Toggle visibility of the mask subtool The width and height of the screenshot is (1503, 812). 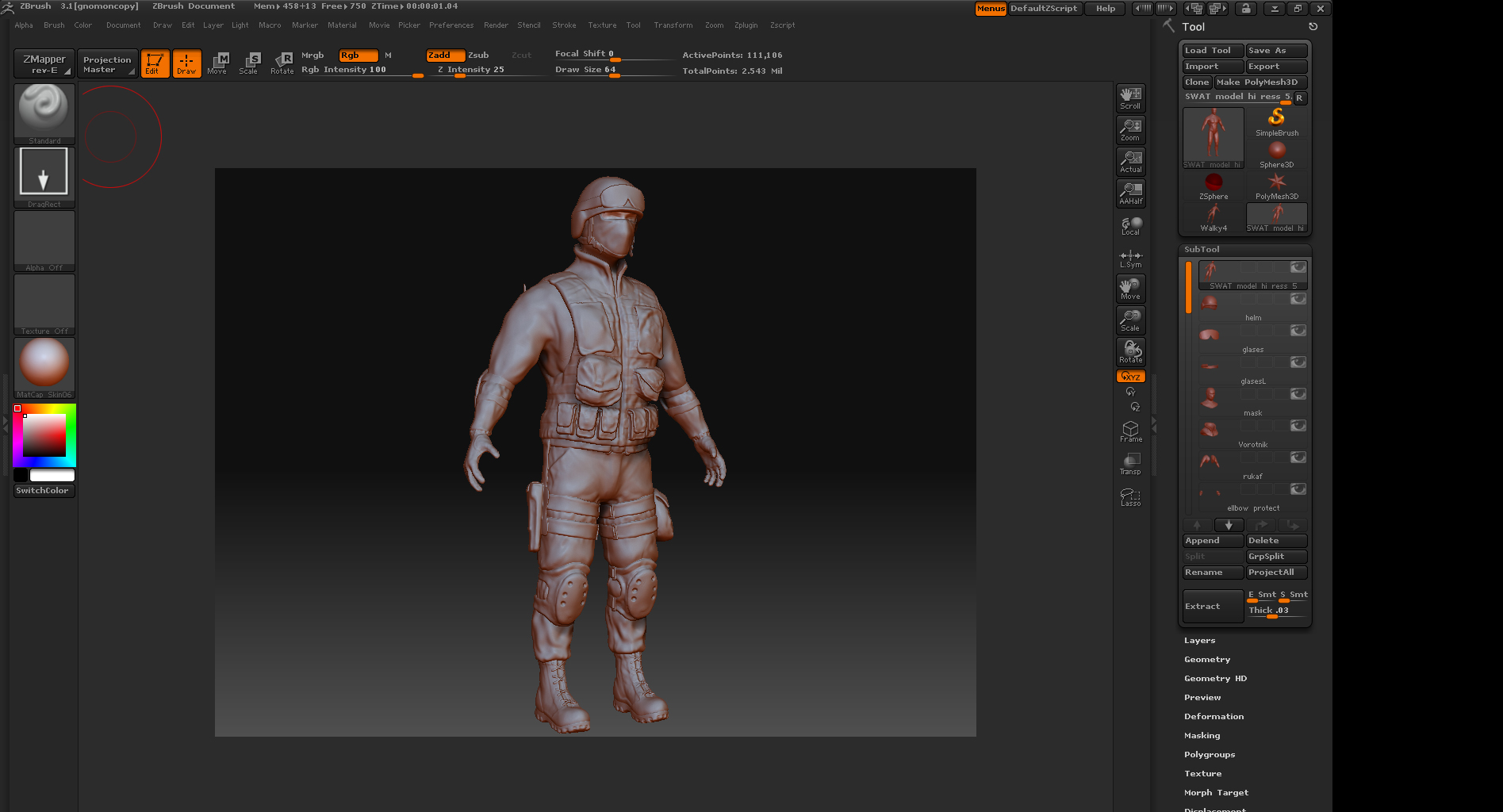tap(1298, 394)
